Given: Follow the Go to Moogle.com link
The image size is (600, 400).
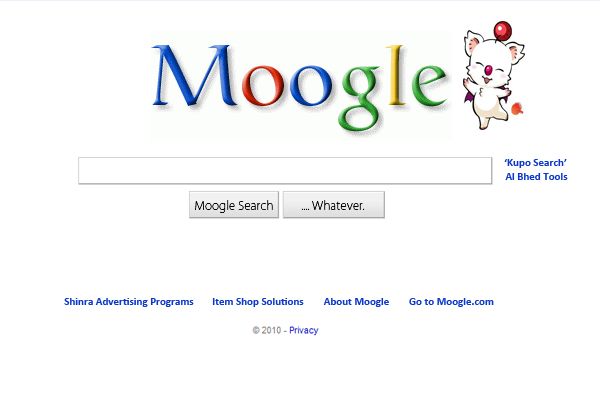Looking at the screenshot, I should pos(451,302).
